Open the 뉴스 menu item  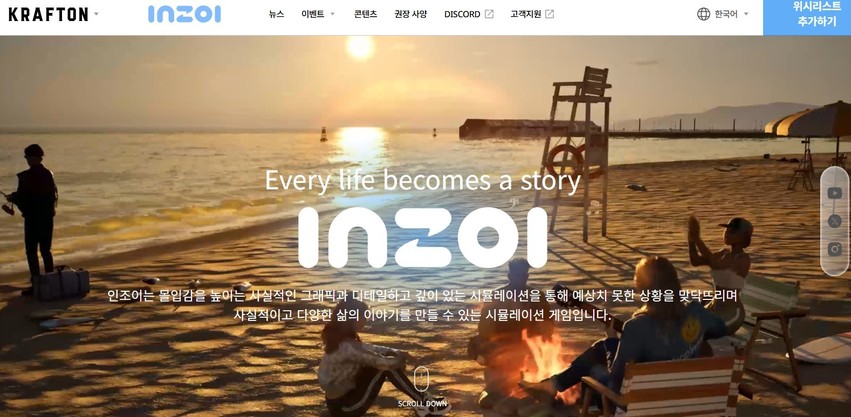click(x=276, y=14)
